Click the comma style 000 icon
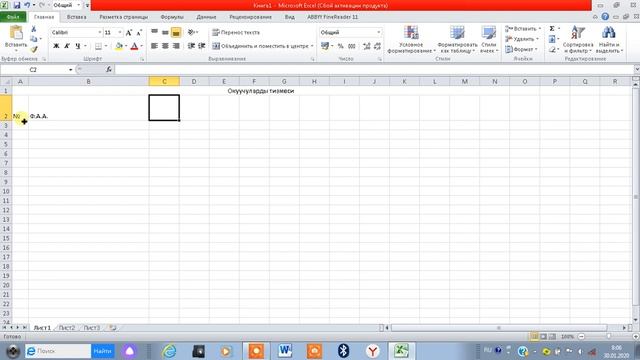The image size is (640, 360). pos(351,46)
